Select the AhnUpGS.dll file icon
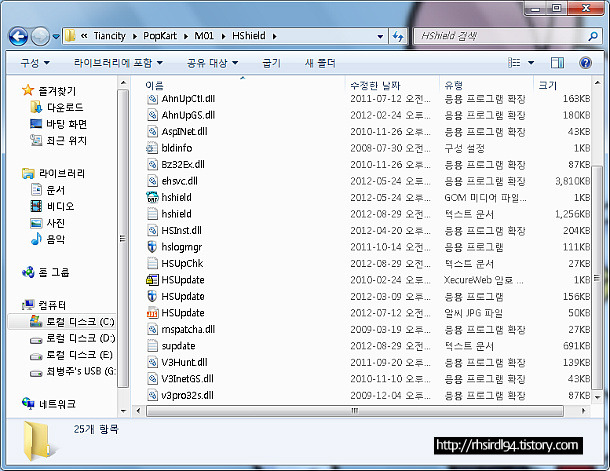This screenshot has width=610, height=471. [x=152, y=115]
